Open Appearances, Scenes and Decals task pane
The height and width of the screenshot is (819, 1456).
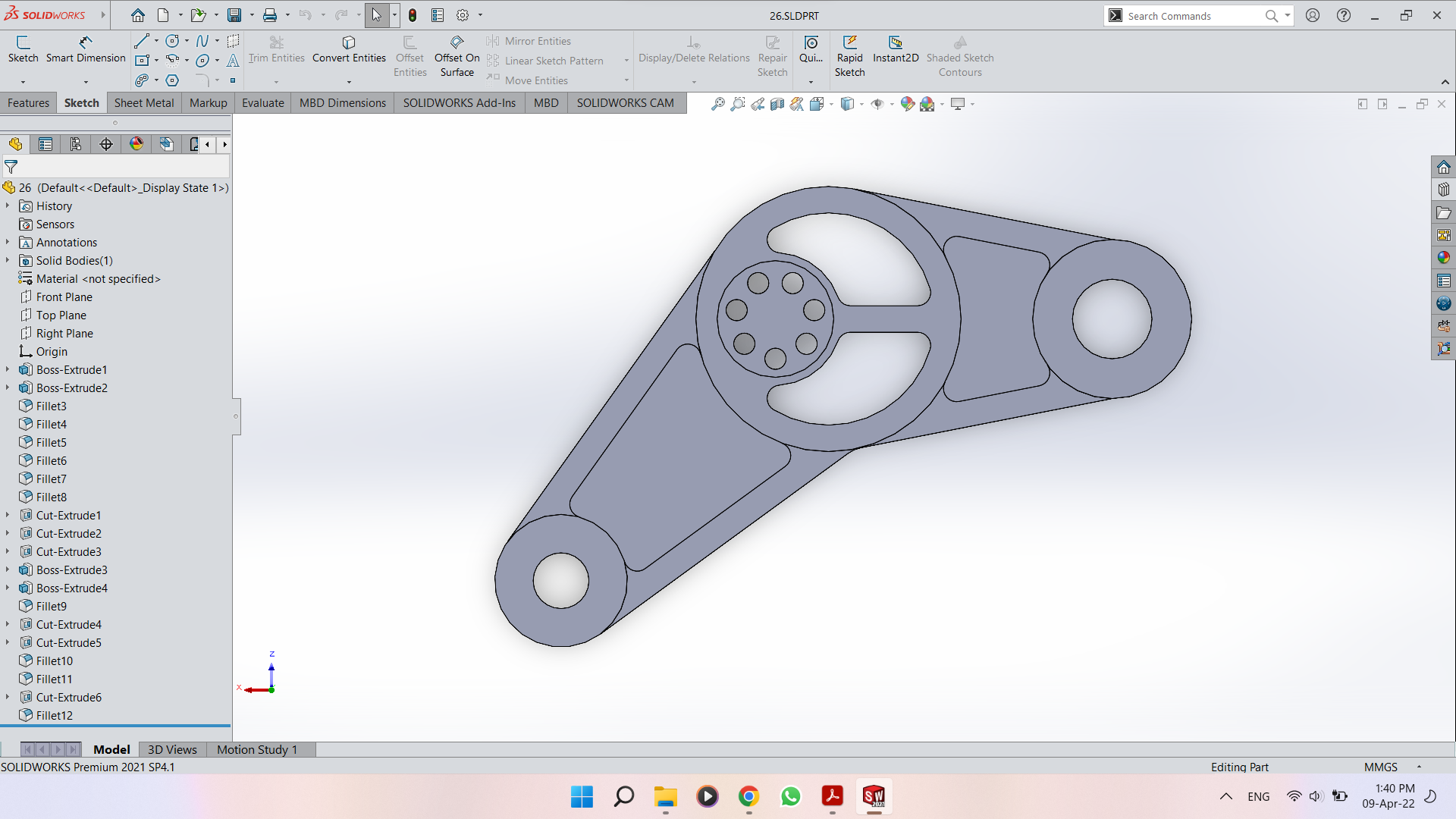click(x=1444, y=258)
